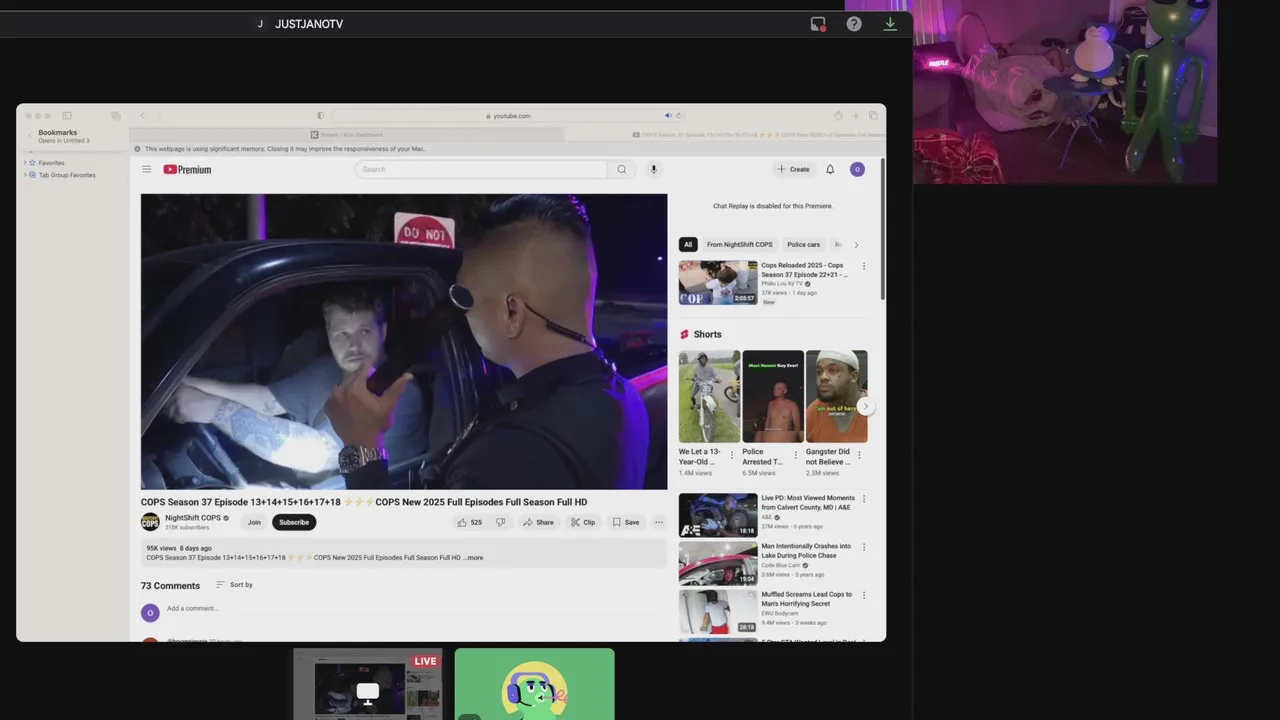Go back in Bookmarks sidebar chevron
The width and height of the screenshot is (1280, 720).
[x=30, y=134]
